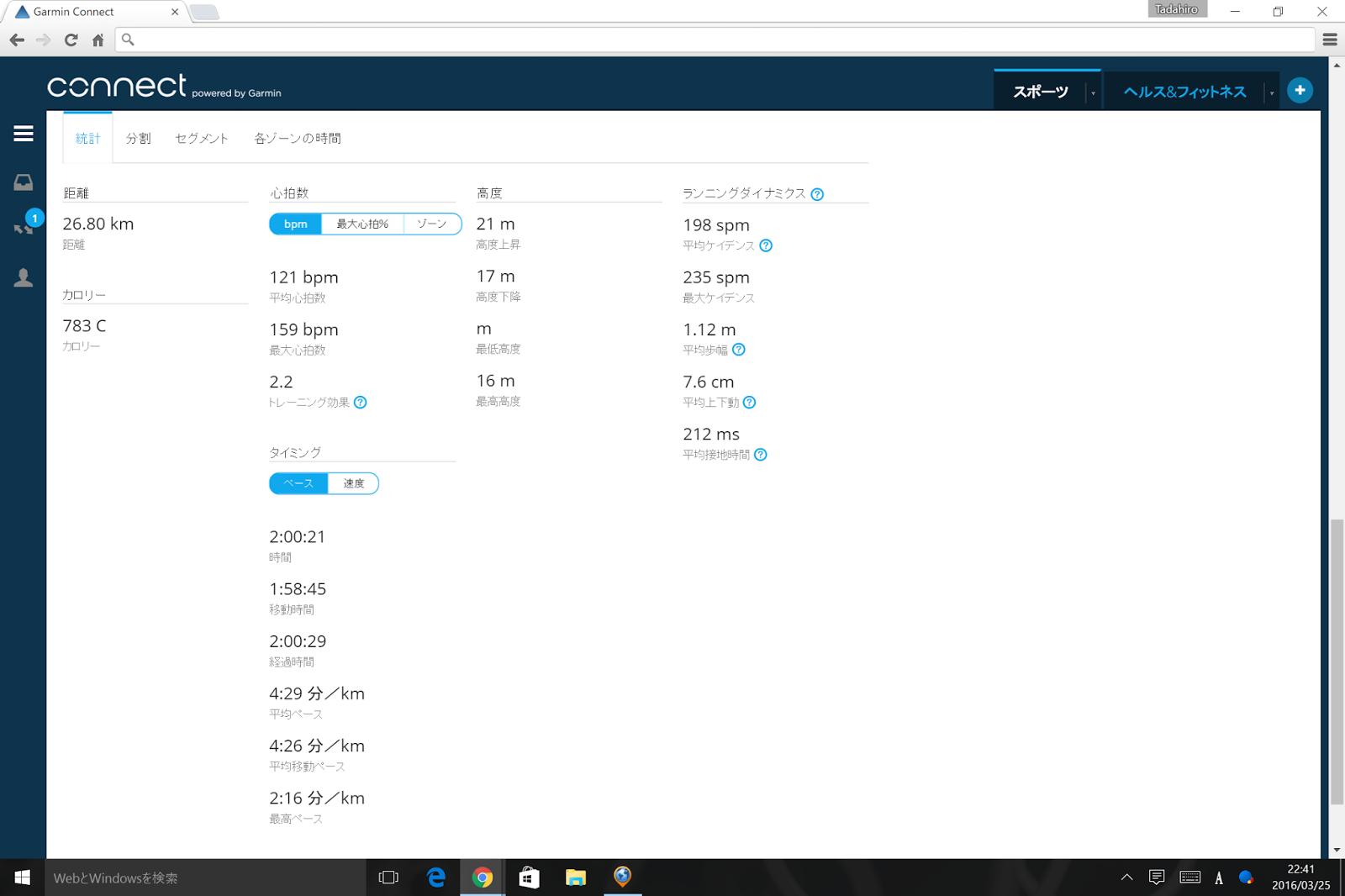This screenshot has height=896, width=1345.
Task: Go back in browser history
Action: (17, 40)
